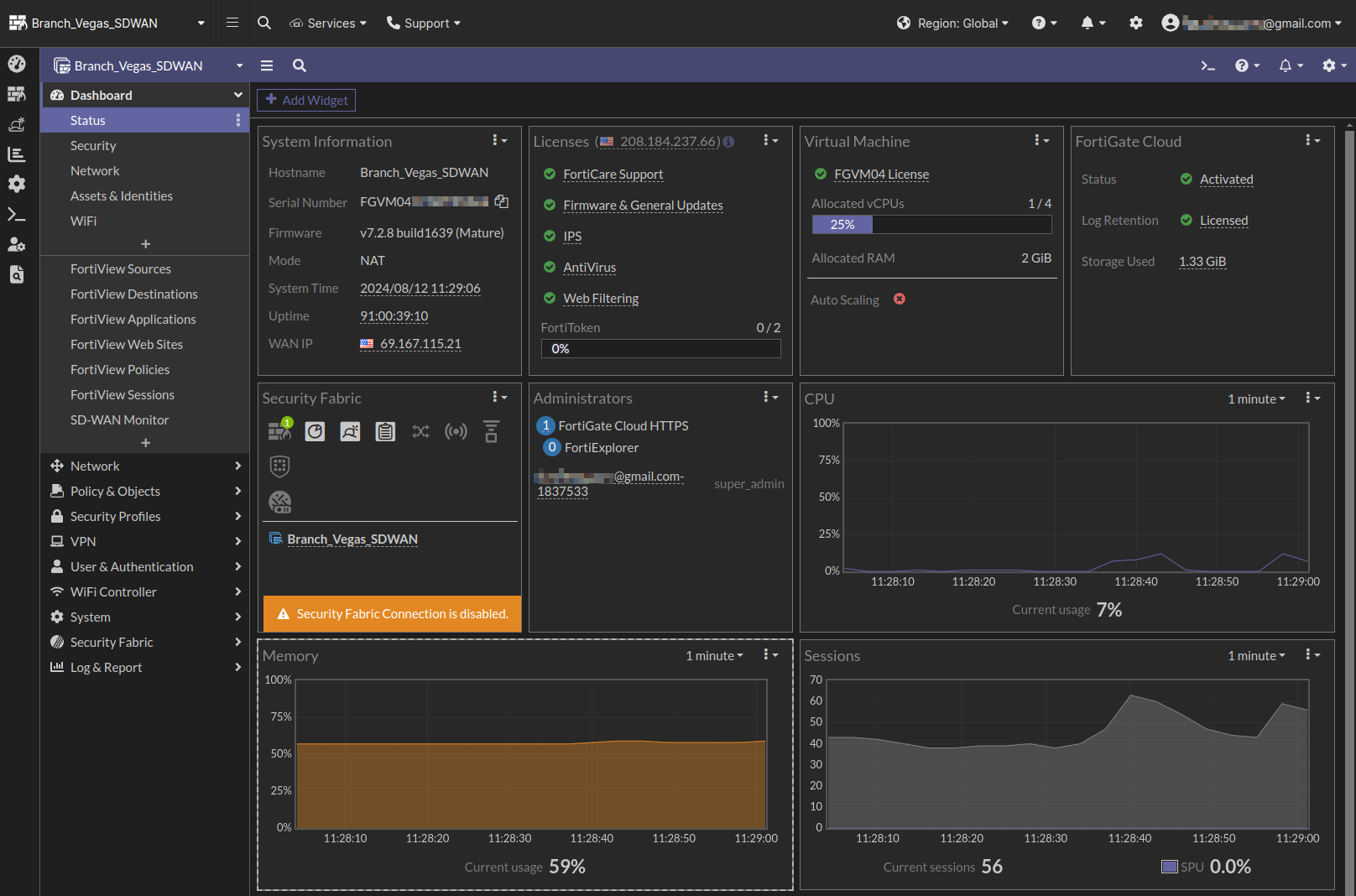Open the CPU 1 minute time range dropdown
The image size is (1356, 896).
(1256, 399)
